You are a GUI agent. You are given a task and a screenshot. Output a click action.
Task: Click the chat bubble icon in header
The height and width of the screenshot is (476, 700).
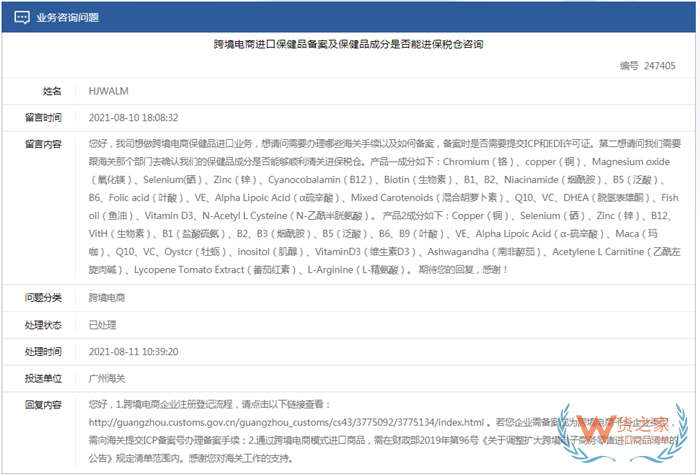click(21, 17)
